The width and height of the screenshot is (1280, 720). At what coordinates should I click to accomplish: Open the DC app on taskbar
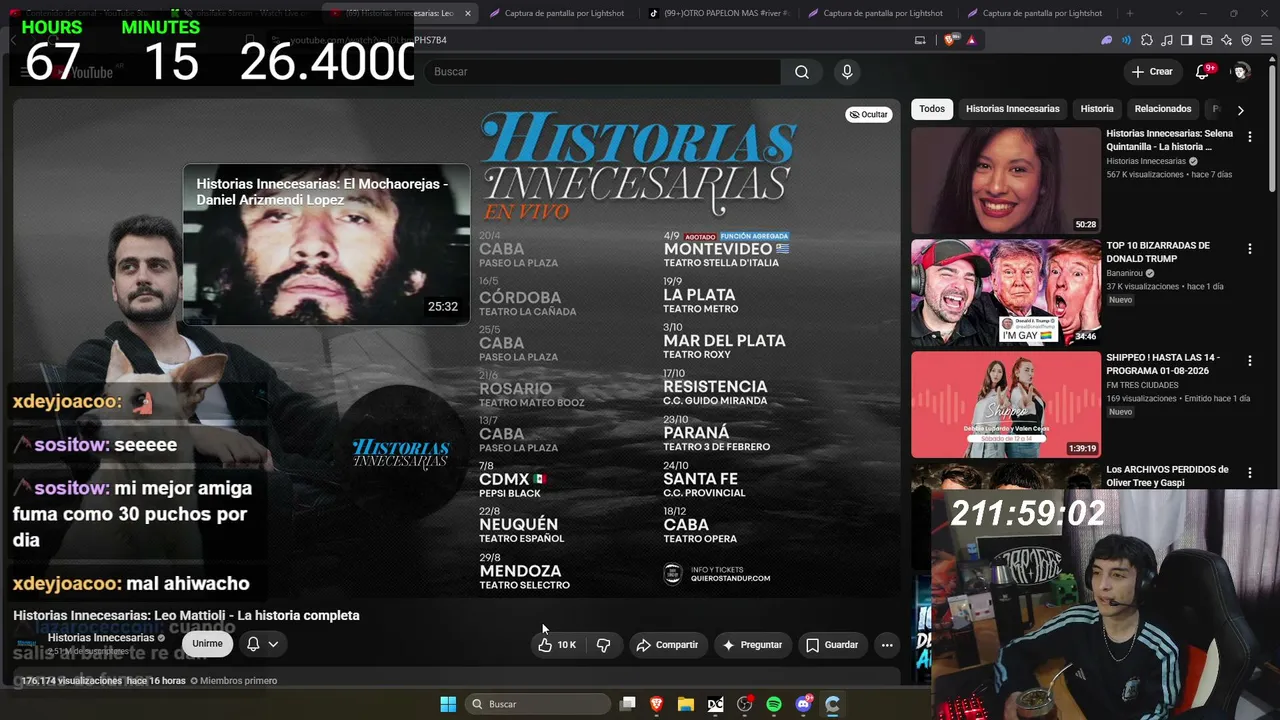click(715, 704)
